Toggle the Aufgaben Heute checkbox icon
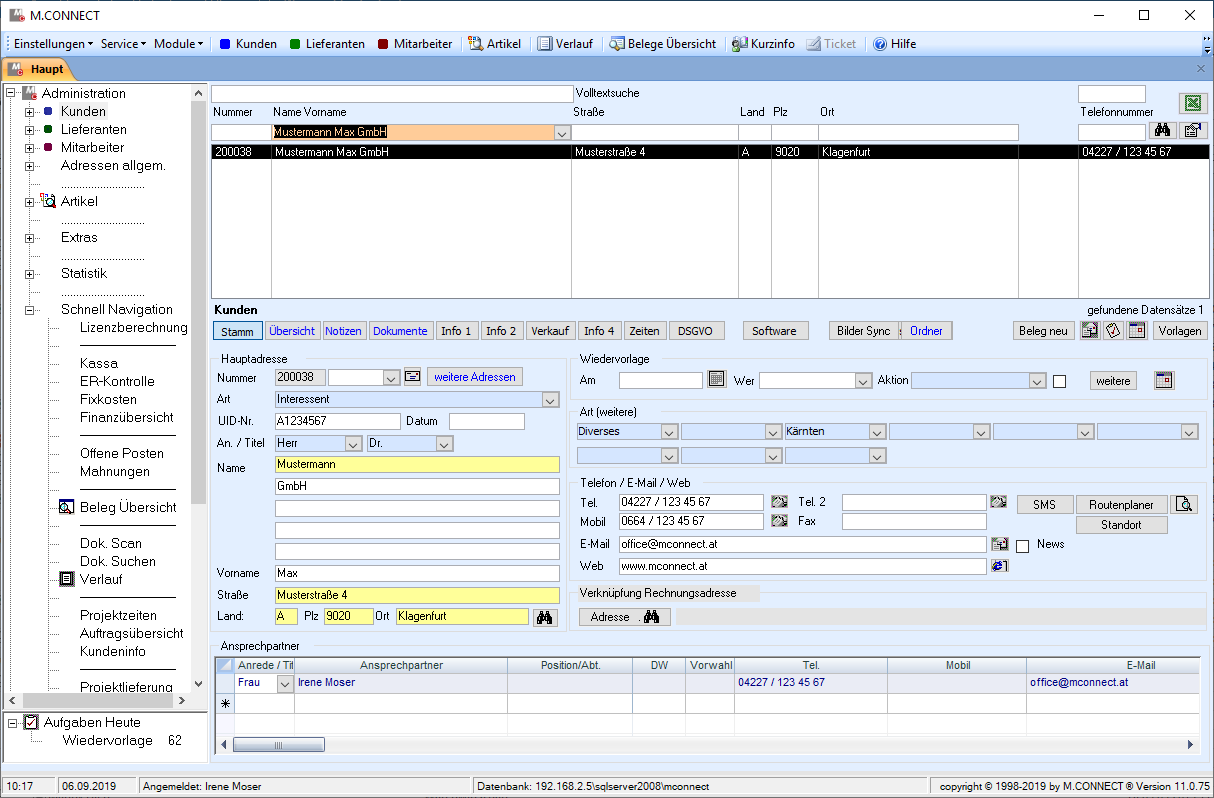The height and width of the screenshot is (798, 1214). click(31, 722)
